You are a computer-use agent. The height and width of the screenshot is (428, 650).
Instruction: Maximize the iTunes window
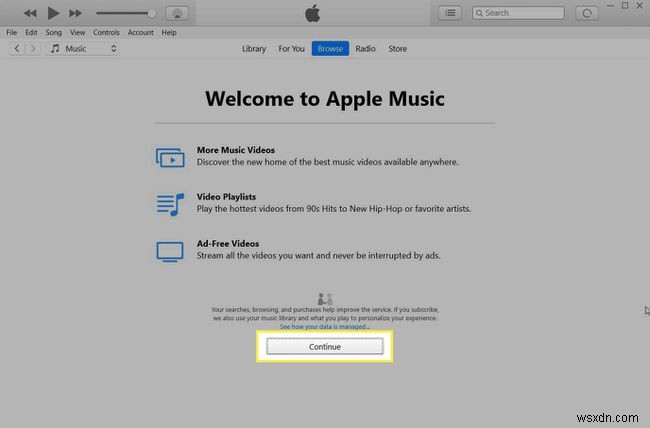click(x=625, y=6)
